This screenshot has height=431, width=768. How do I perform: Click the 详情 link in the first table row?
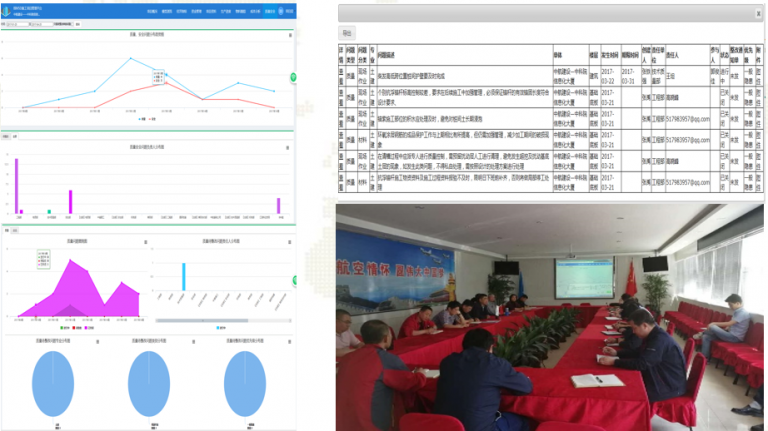tap(341, 73)
